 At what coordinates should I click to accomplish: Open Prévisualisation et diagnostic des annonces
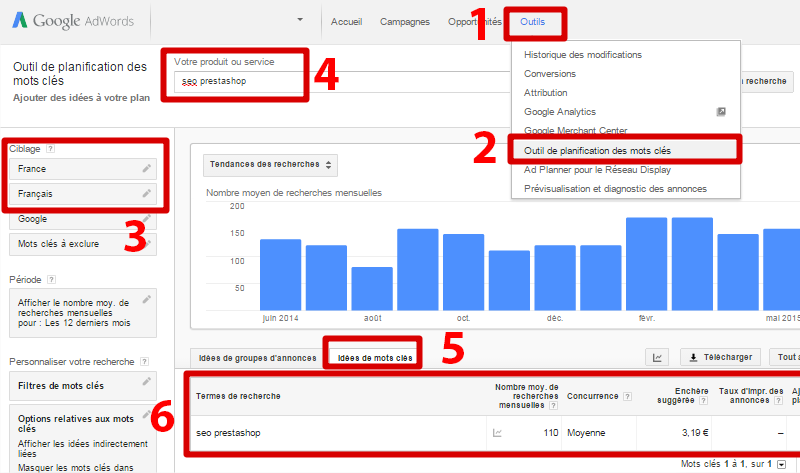pyautogui.click(x=615, y=188)
